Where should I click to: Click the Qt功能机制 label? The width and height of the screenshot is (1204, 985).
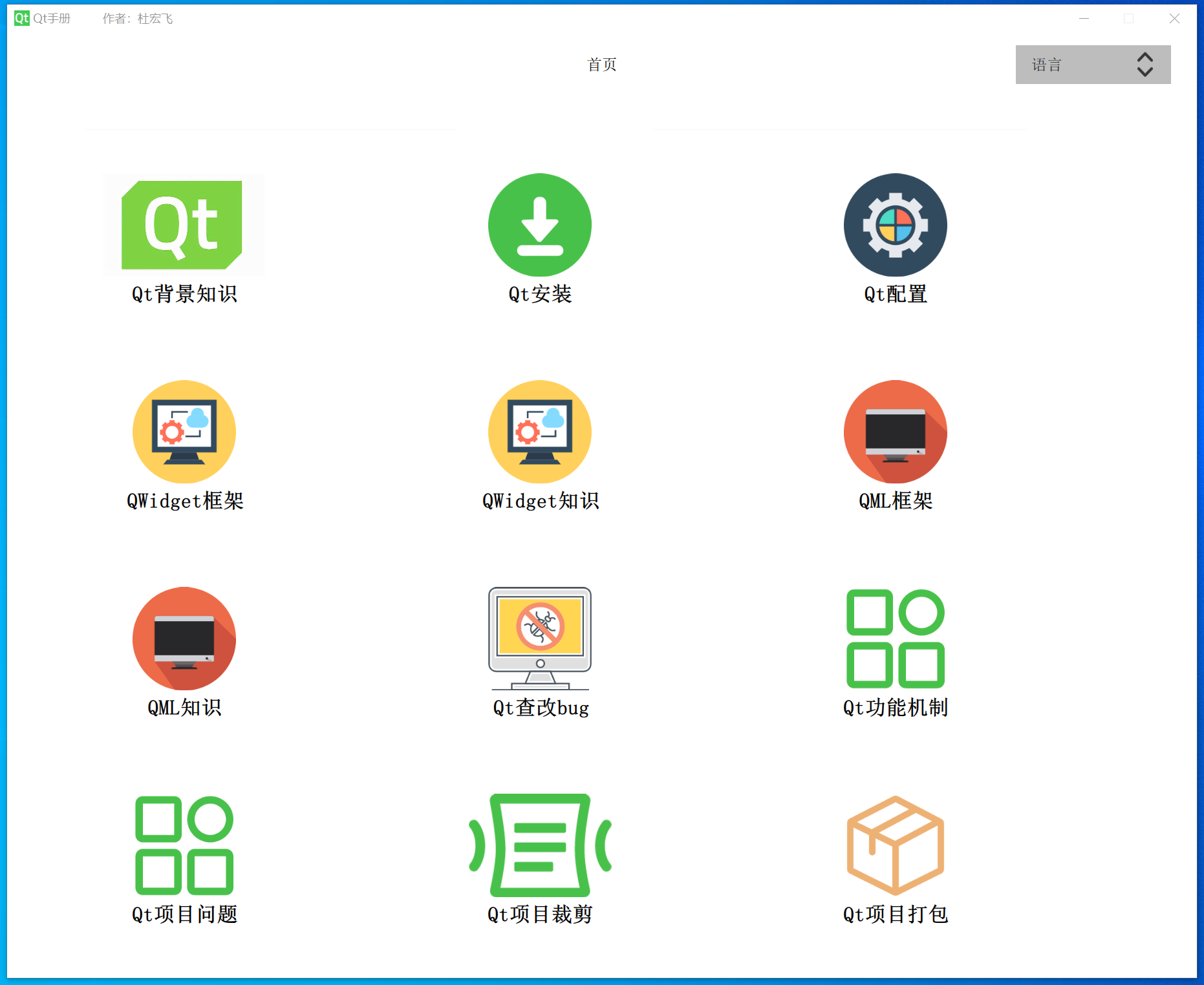(x=896, y=708)
